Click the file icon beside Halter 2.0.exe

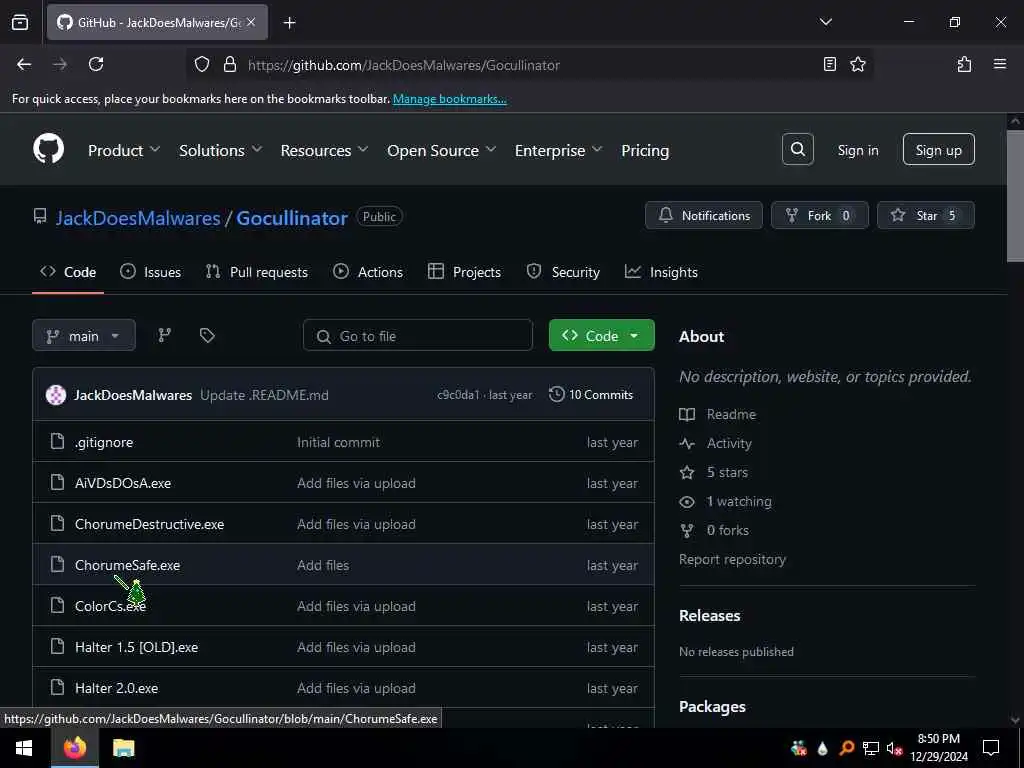[x=57, y=688]
